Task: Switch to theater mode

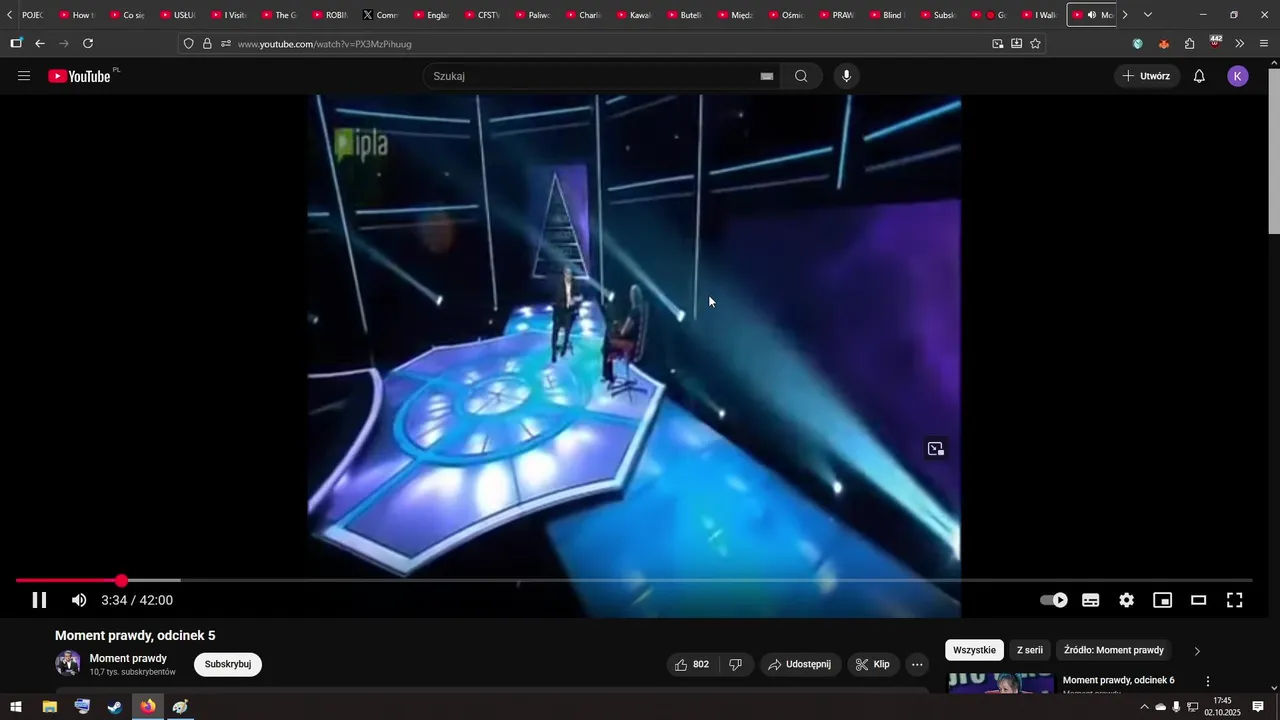Action: click(x=1198, y=600)
